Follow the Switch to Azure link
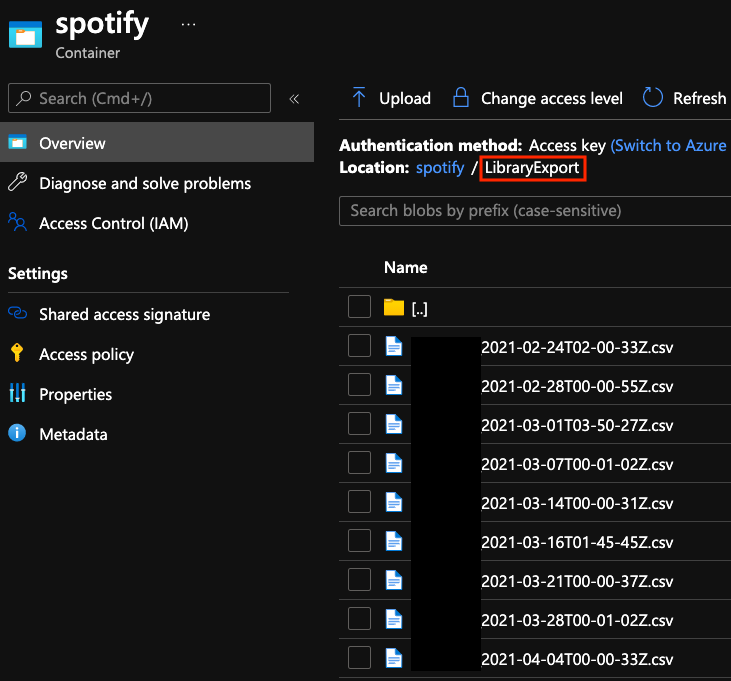This screenshot has width=731, height=681. click(669, 145)
